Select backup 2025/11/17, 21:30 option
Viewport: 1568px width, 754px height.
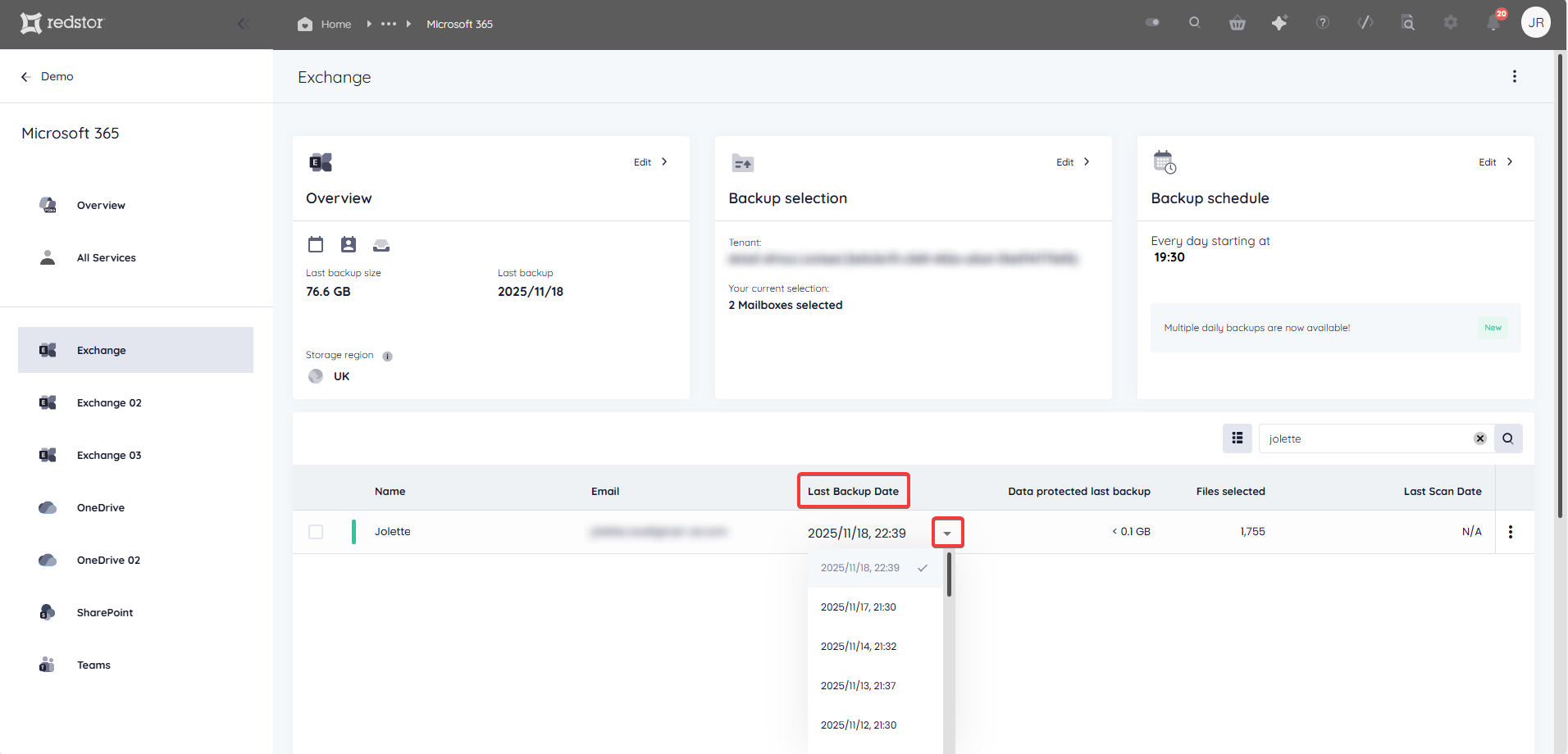point(874,607)
